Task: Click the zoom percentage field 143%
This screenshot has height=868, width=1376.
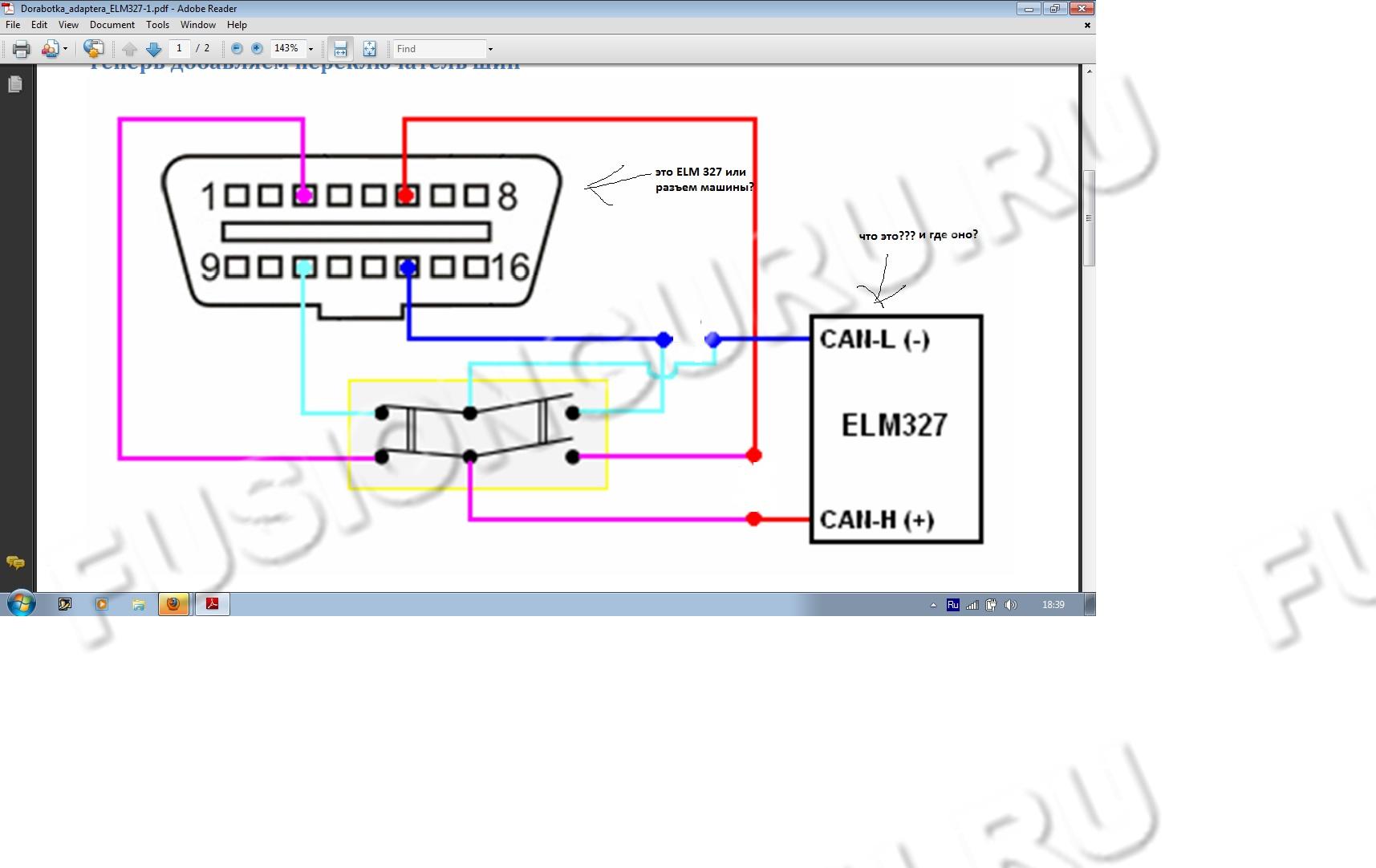Action: click(x=287, y=48)
